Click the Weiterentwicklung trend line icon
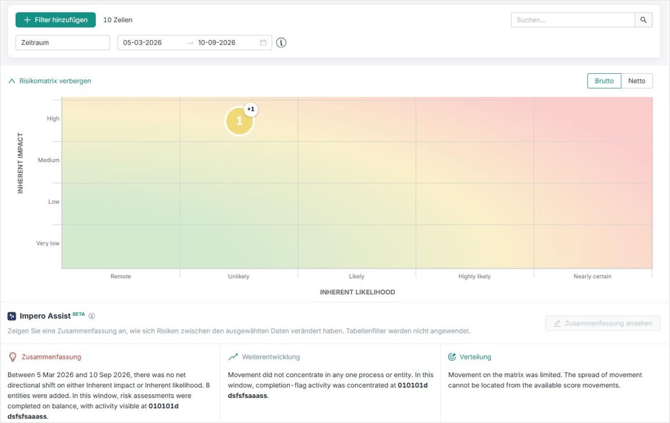Viewport: 670px width, 423px height. pos(233,357)
